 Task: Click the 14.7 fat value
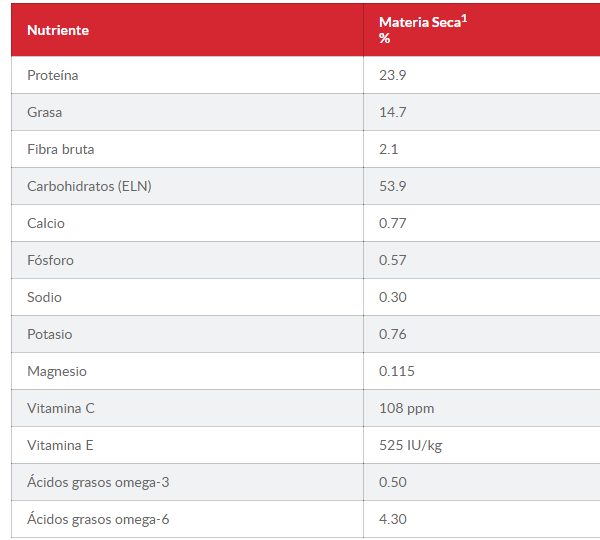393,112
